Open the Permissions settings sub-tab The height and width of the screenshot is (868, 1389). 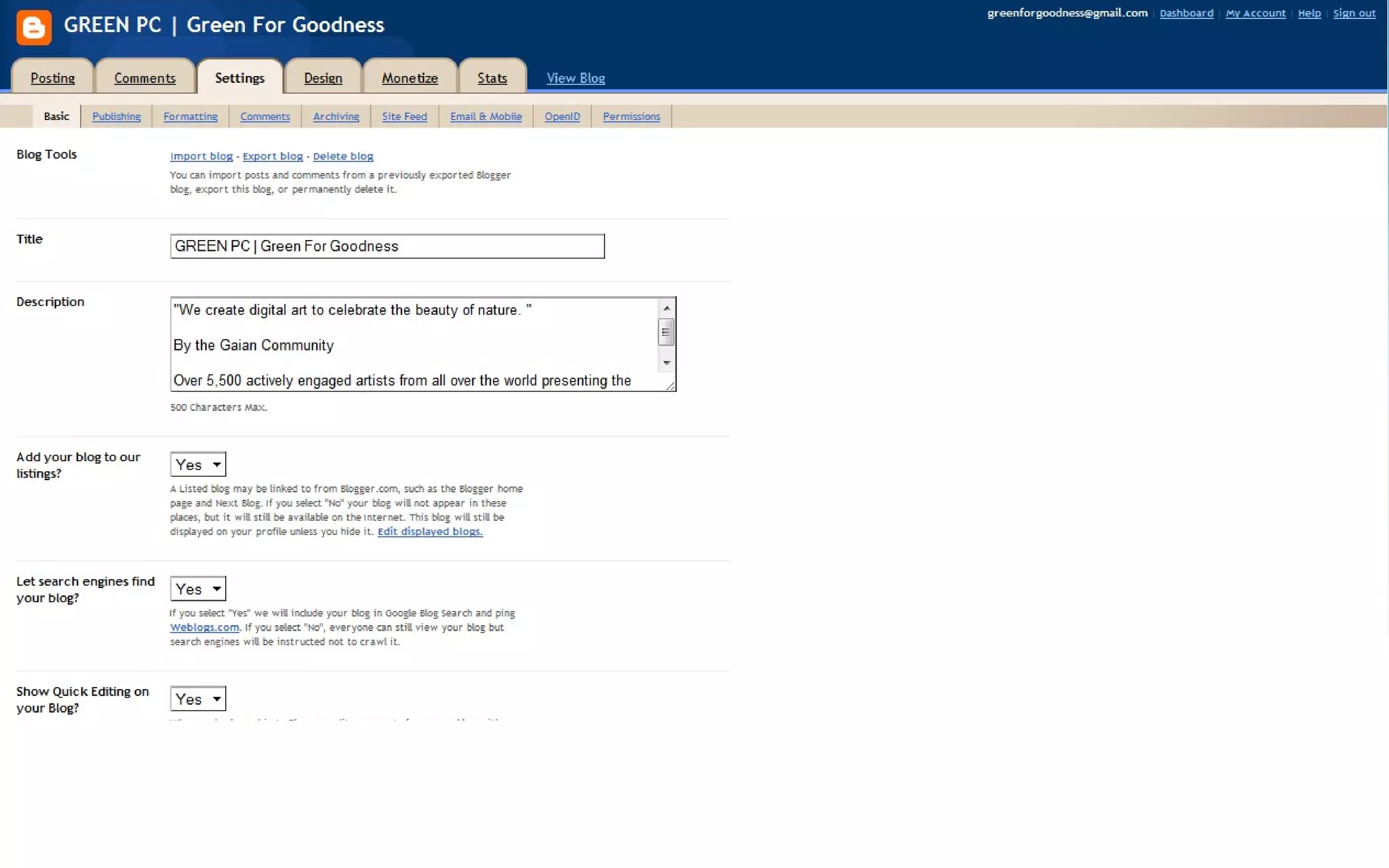(x=631, y=117)
